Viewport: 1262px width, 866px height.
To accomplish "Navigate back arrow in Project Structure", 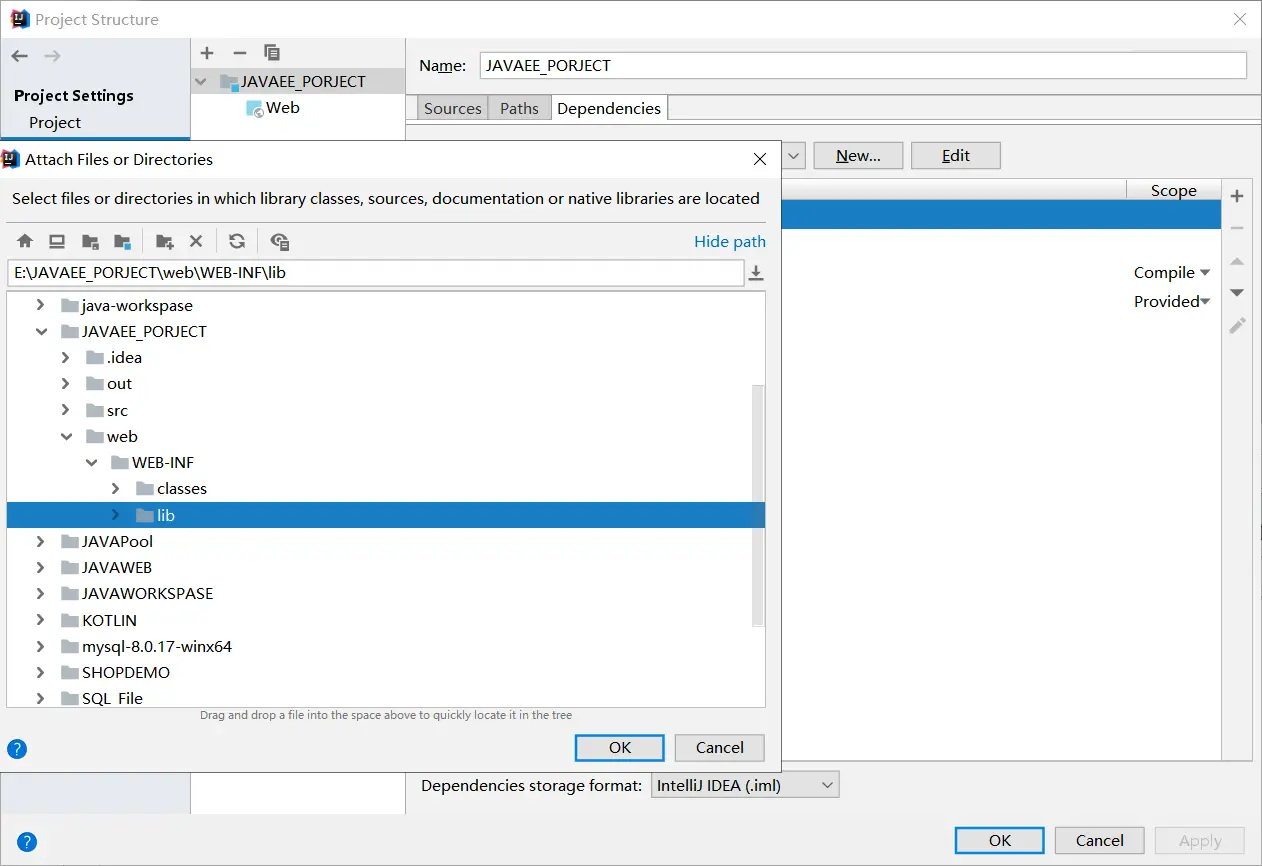I will tap(20, 56).
